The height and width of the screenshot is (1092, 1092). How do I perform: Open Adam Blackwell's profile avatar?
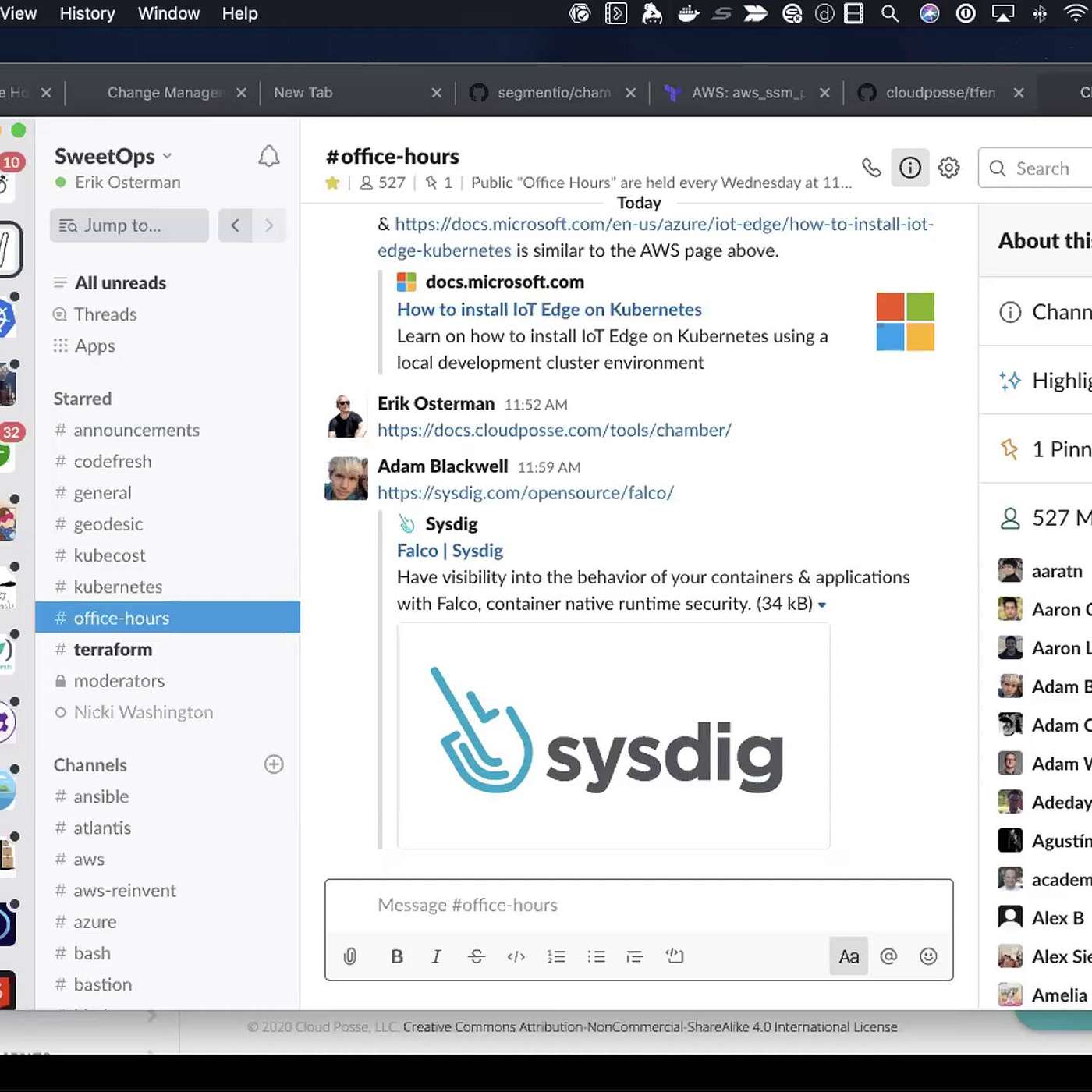pyautogui.click(x=346, y=478)
